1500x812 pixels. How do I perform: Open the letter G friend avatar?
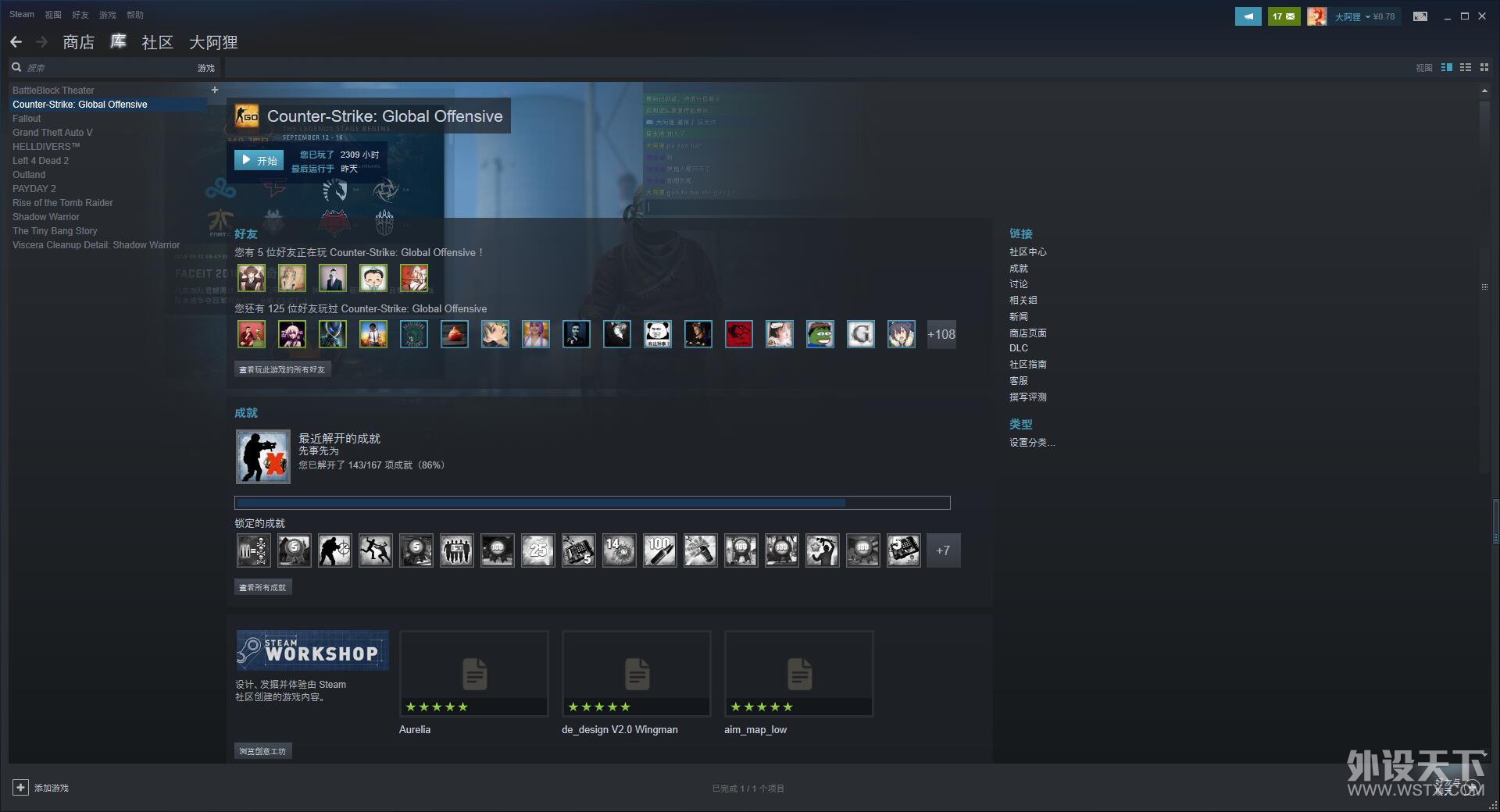861,334
